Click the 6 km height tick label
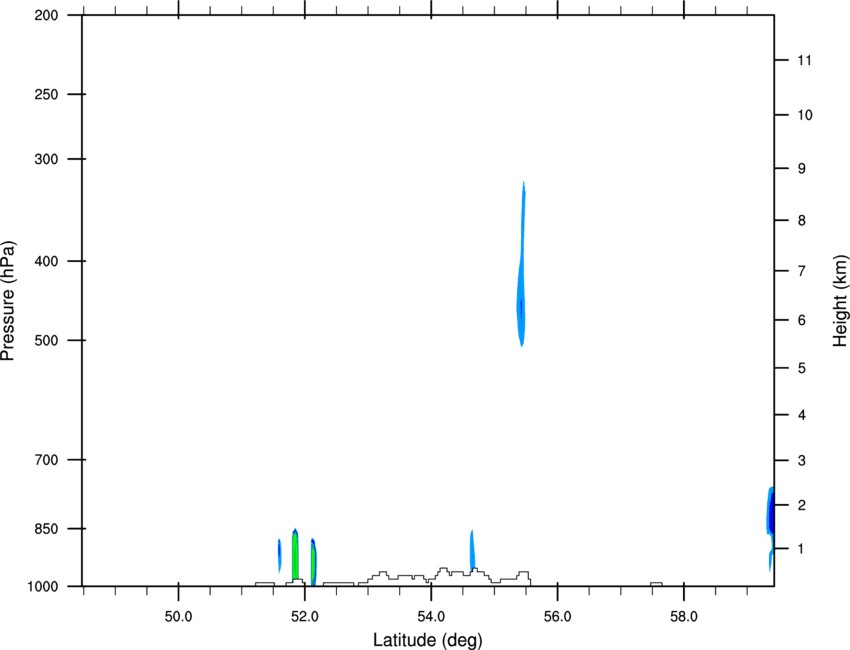850x650 pixels. coord(802,320)
